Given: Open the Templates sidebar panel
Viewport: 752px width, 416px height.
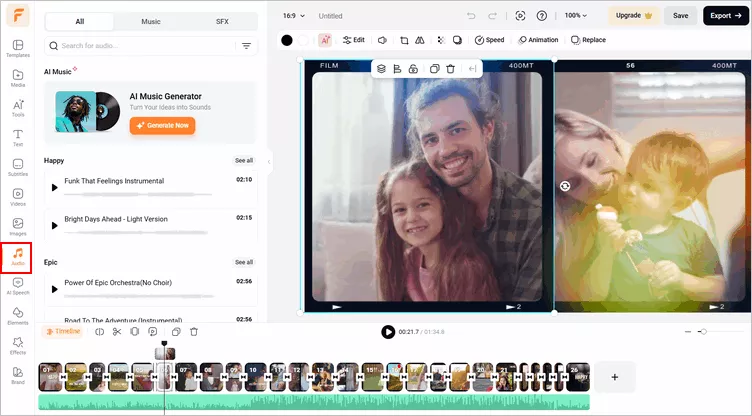Looking at the screenshot, I should [18, 48].
